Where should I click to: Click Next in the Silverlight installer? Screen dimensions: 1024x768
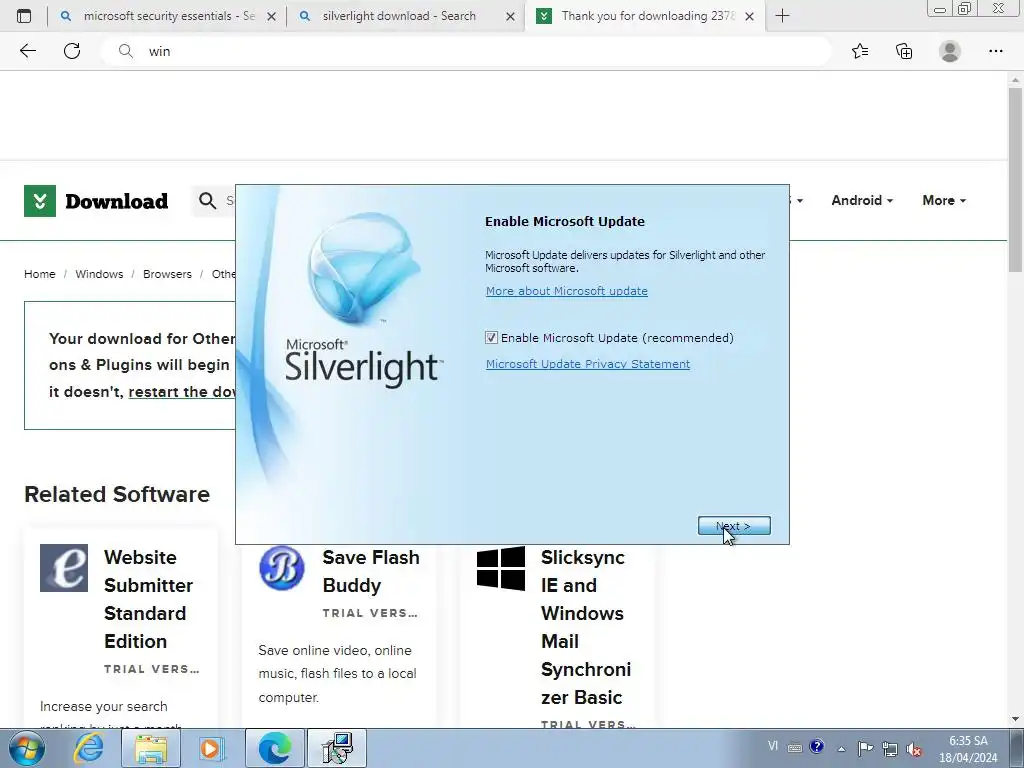tap(734, 526)
